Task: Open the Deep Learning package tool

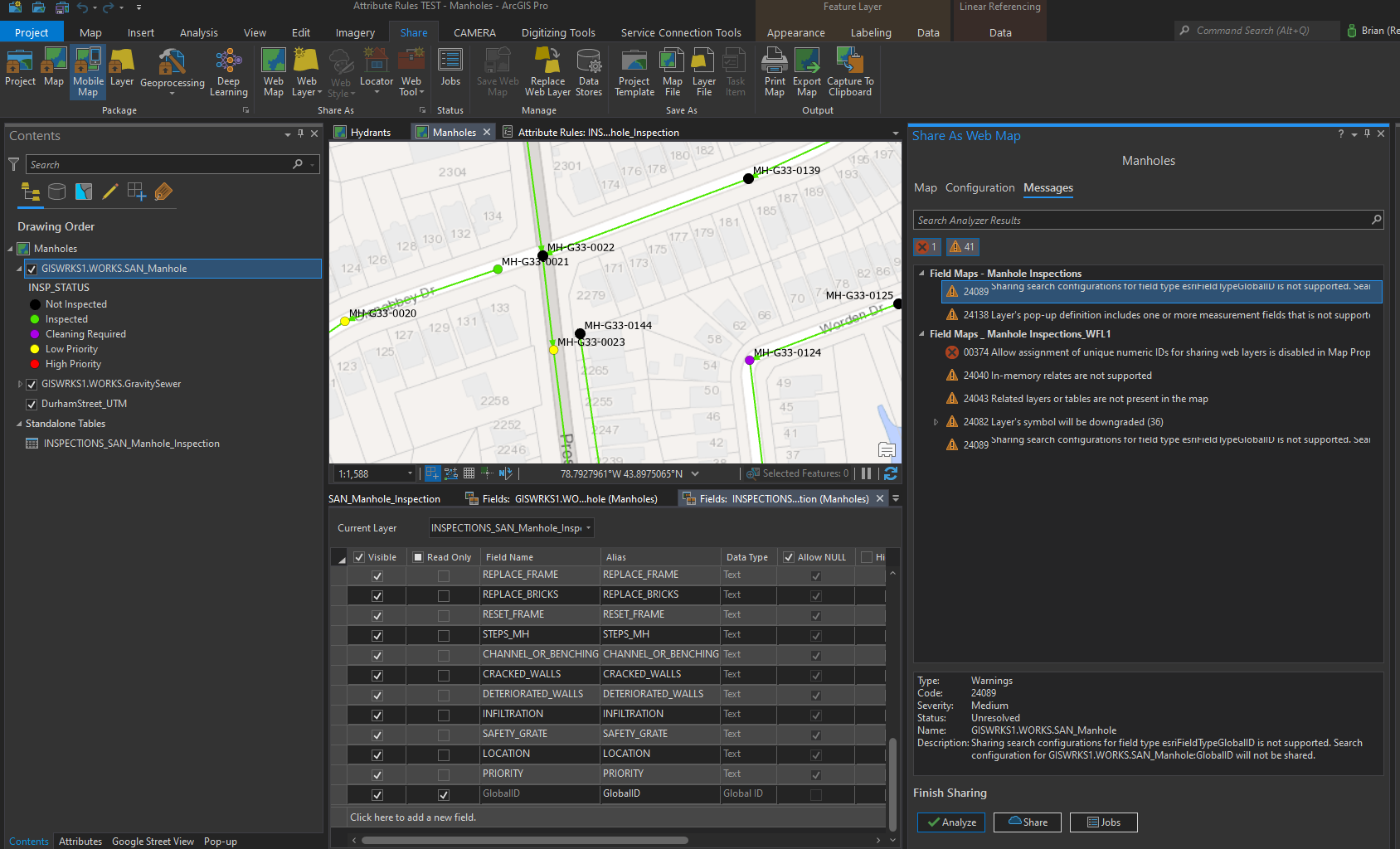Action: (x=228, y=73)
